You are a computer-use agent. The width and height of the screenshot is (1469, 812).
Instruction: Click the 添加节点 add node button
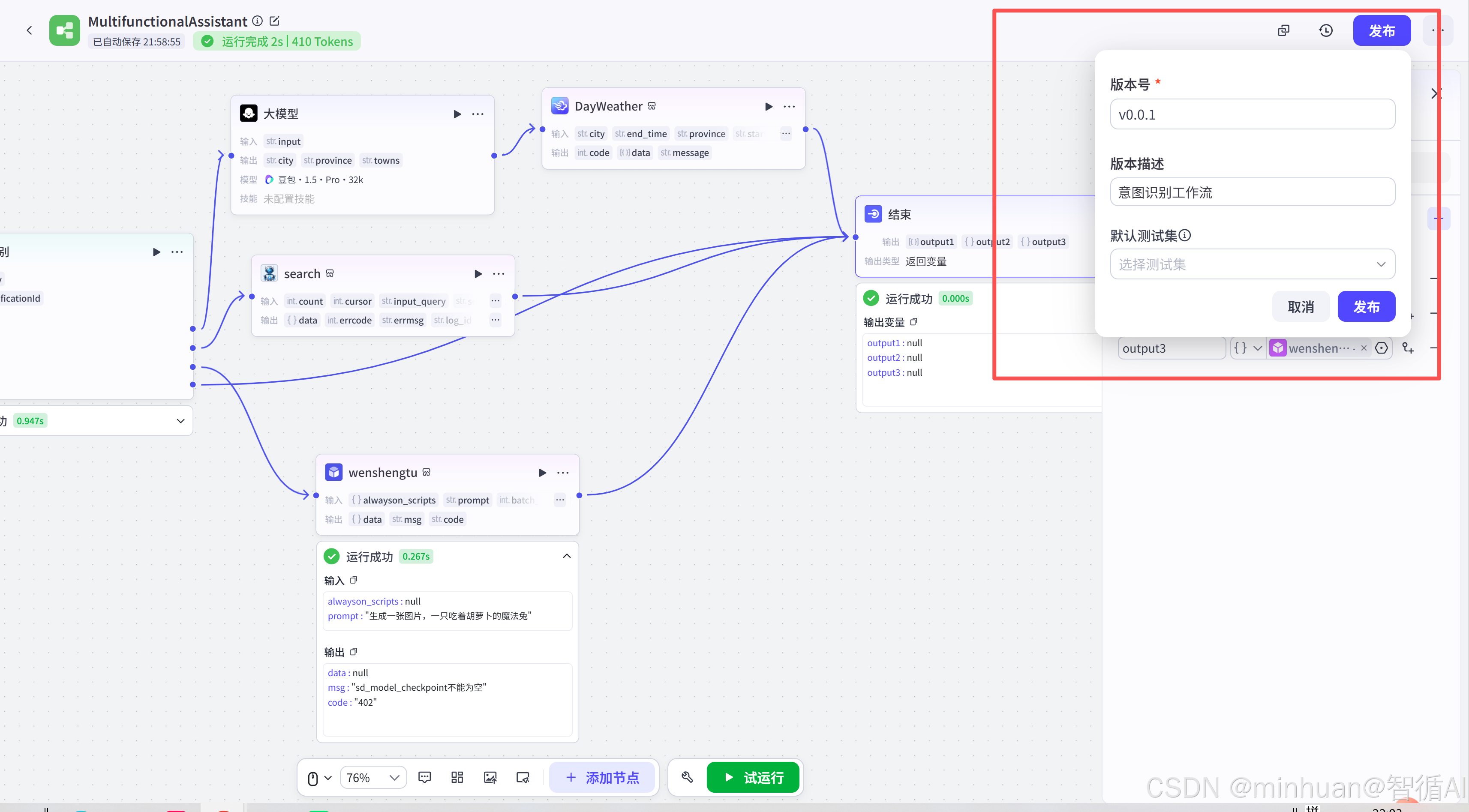602,777
